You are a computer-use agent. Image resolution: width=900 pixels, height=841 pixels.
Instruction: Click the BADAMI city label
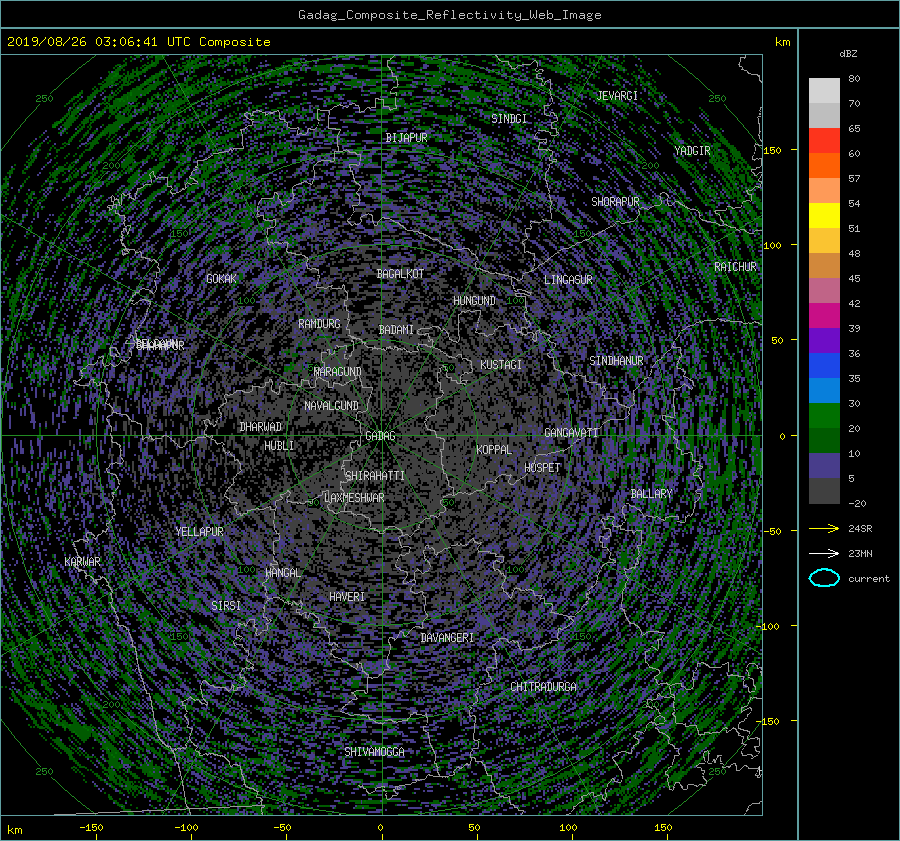(x=396, y=330)
